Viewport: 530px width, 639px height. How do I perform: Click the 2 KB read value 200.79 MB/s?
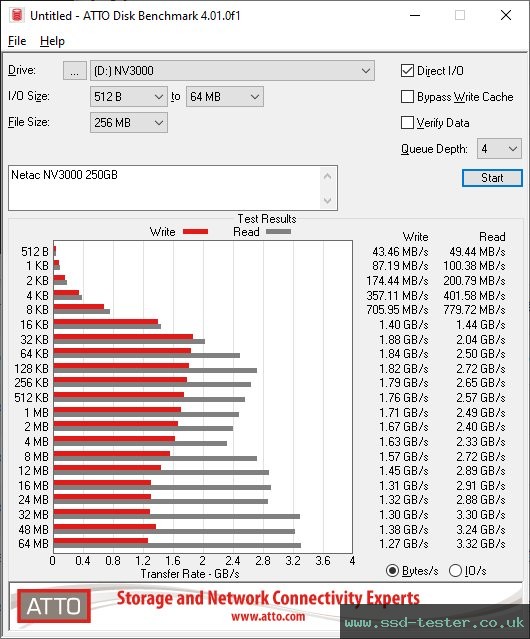pos(474,281)
